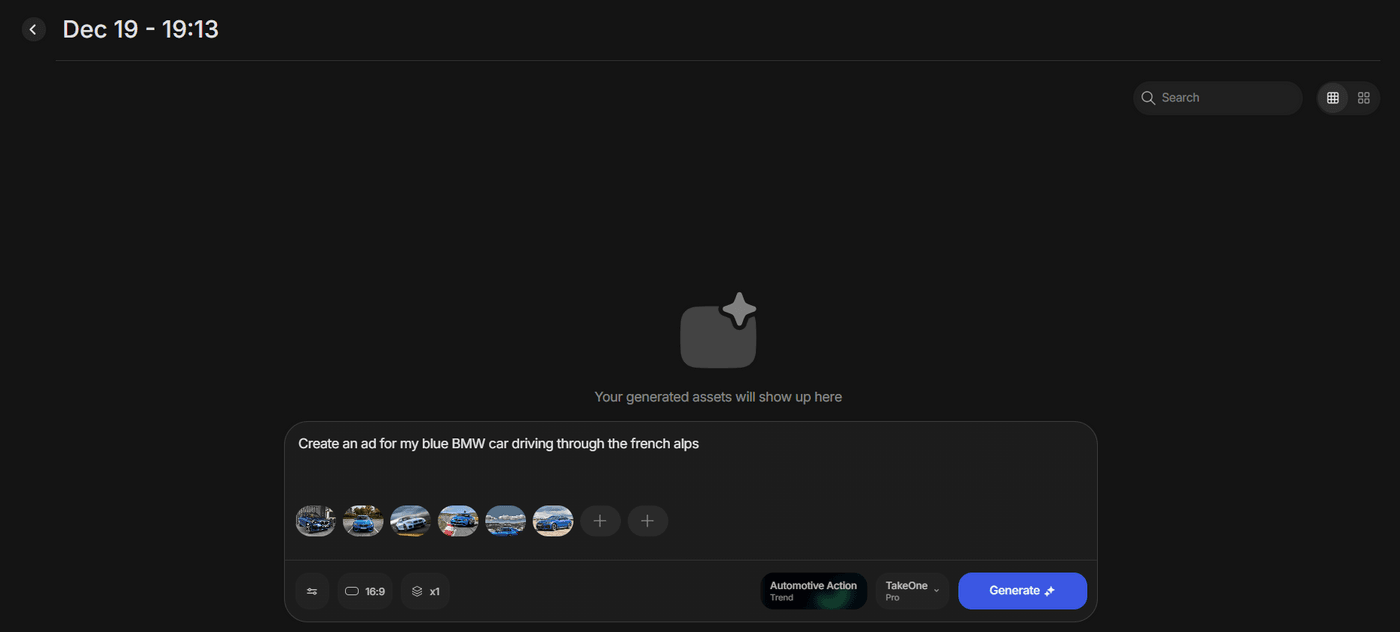Screen dimensions: 1400x632
Task: Select the first BMW reference thumbnail
Action: tap(316, 521)
